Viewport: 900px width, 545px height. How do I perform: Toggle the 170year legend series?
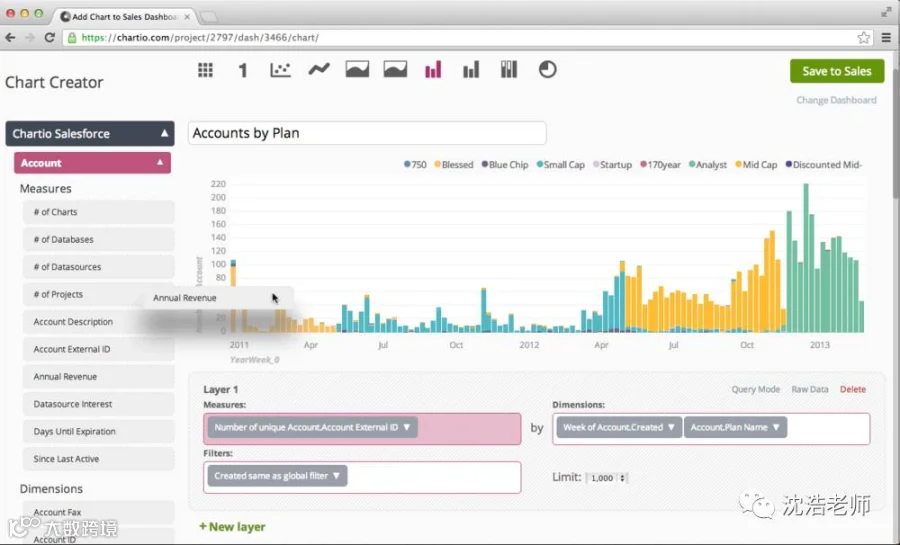[x=660, y=165]
